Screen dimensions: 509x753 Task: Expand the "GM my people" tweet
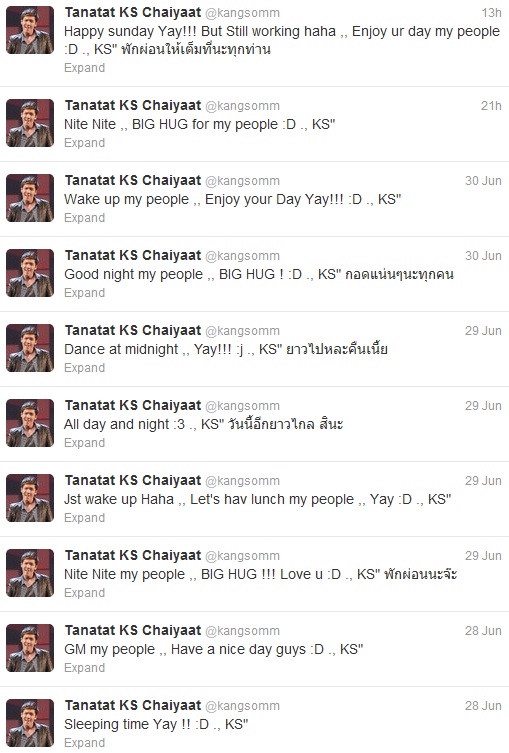click(85, 668)
